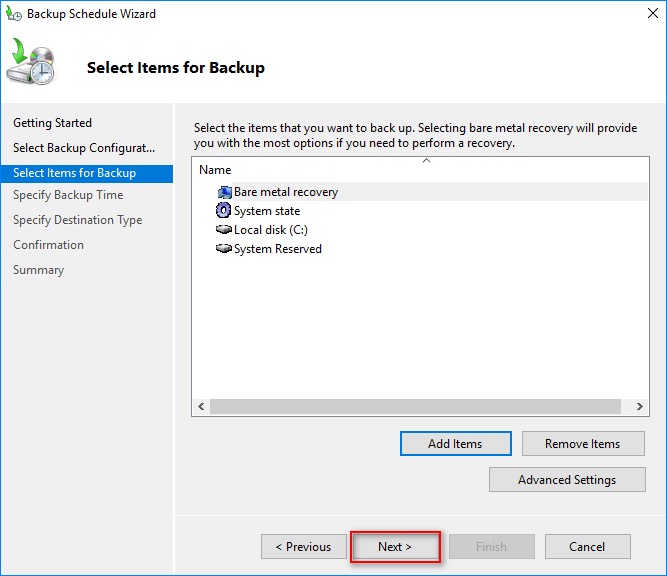Click the Bare metal recovery icon
667x576 pixels.
point(224,192)
